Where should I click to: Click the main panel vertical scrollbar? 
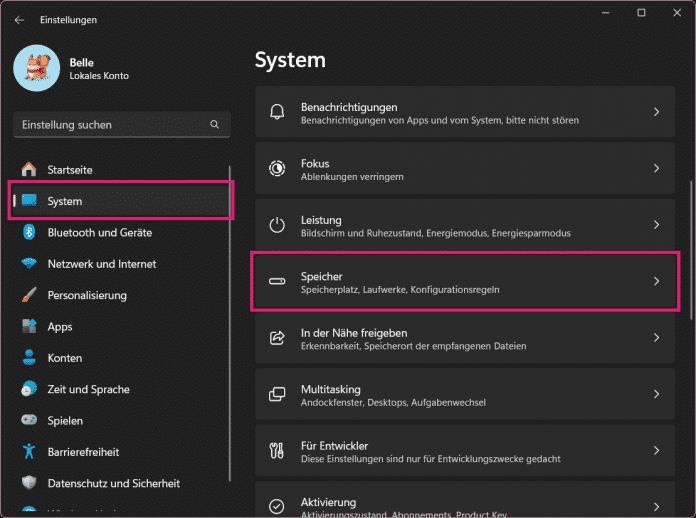coord(690,250)
